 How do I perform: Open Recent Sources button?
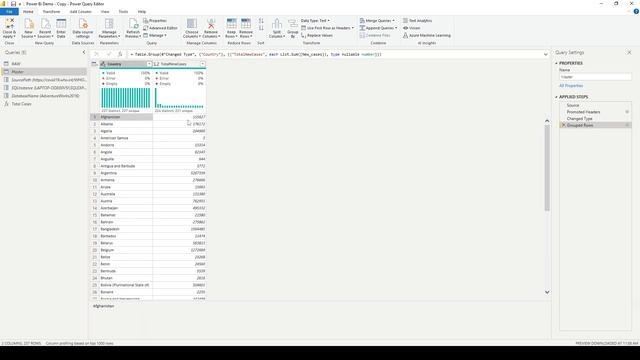tap(45, 28)
